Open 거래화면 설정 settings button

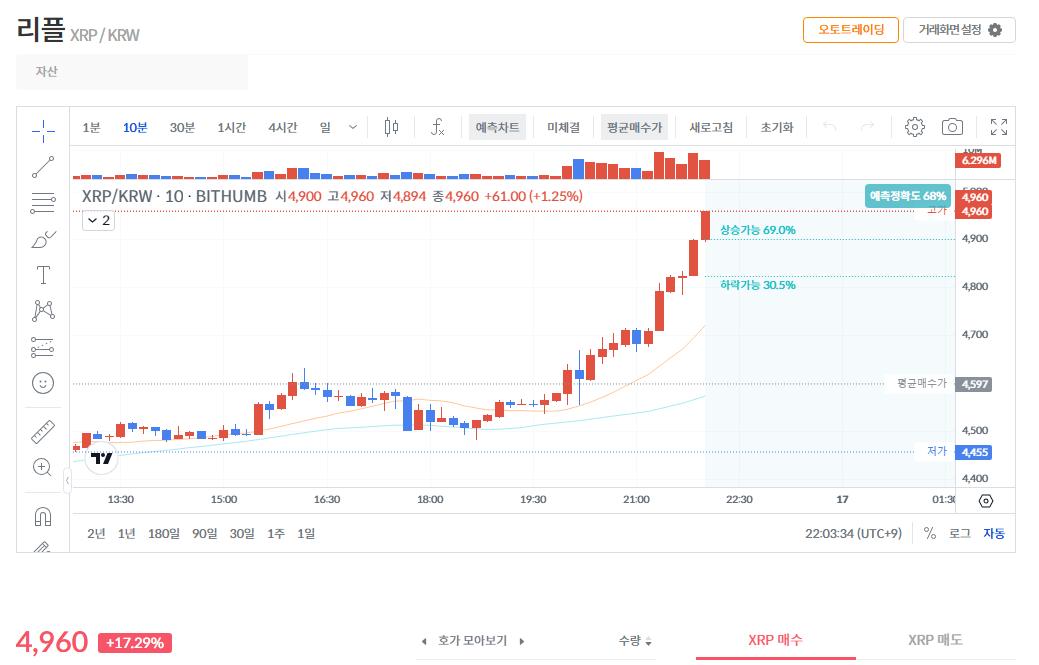[x=959, y=30]
